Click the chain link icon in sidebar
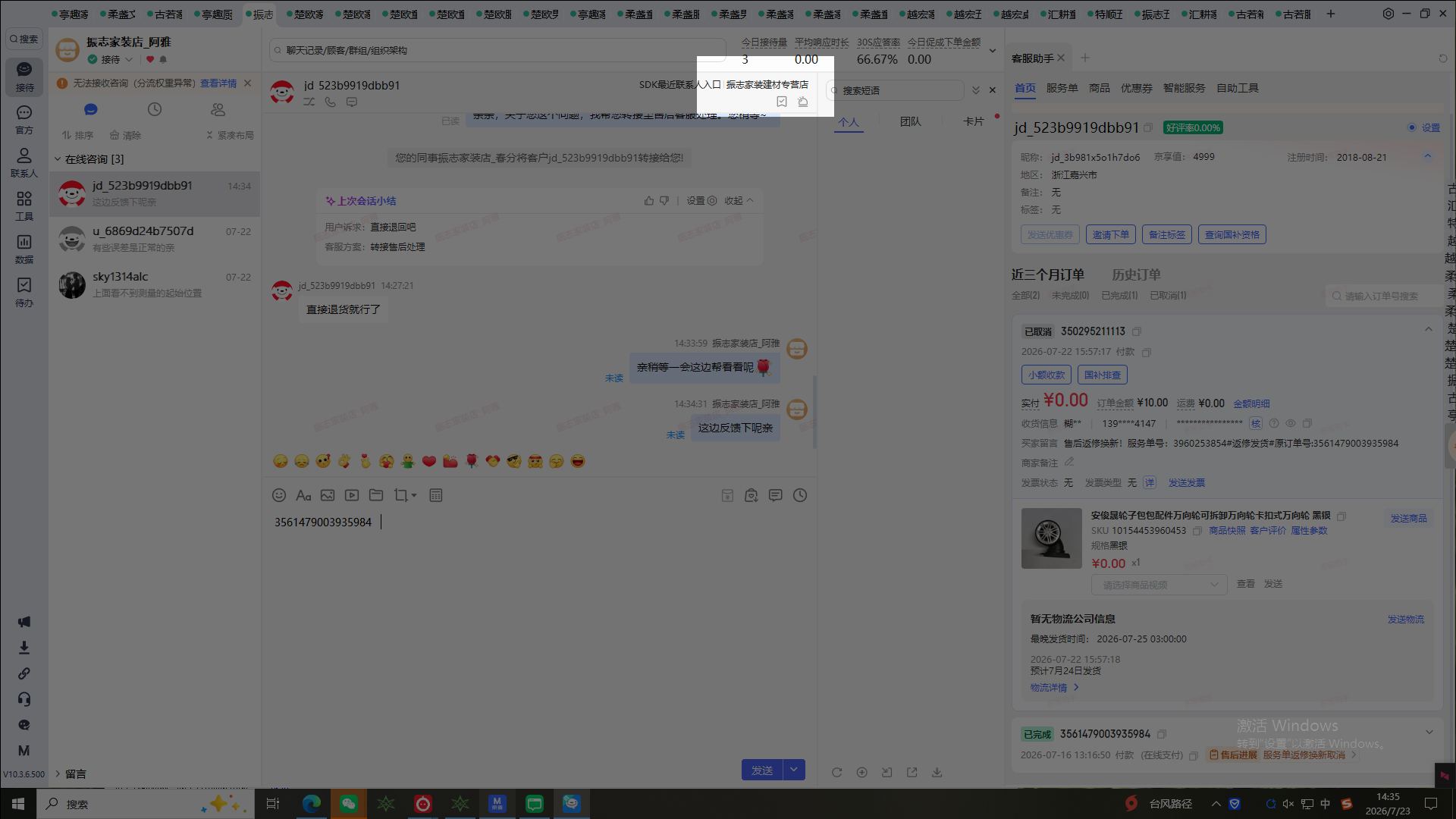This screenshot has height=819, width=1456. 24,673
